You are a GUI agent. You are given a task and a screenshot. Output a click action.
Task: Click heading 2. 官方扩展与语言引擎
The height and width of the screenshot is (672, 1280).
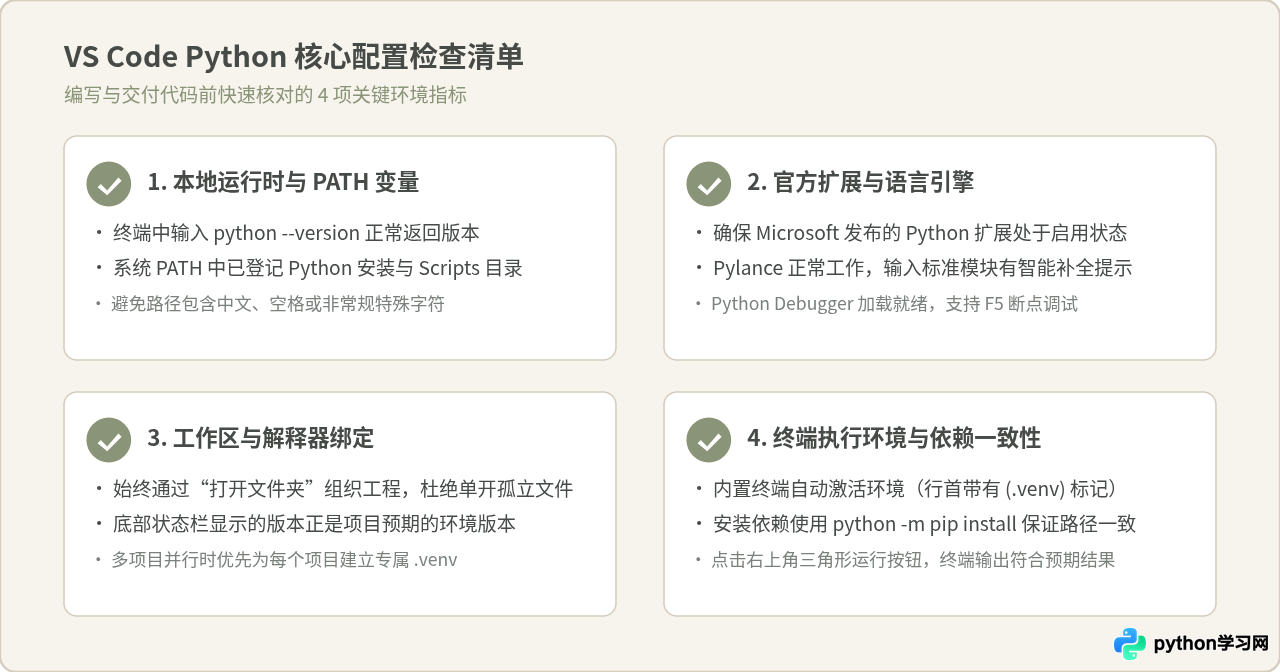click(860, 182)
